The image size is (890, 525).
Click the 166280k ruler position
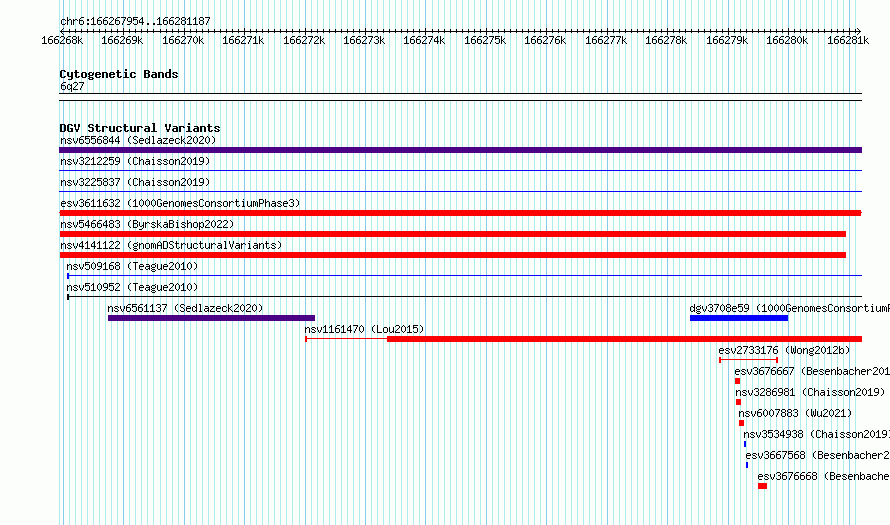click(x=787, y=40)
